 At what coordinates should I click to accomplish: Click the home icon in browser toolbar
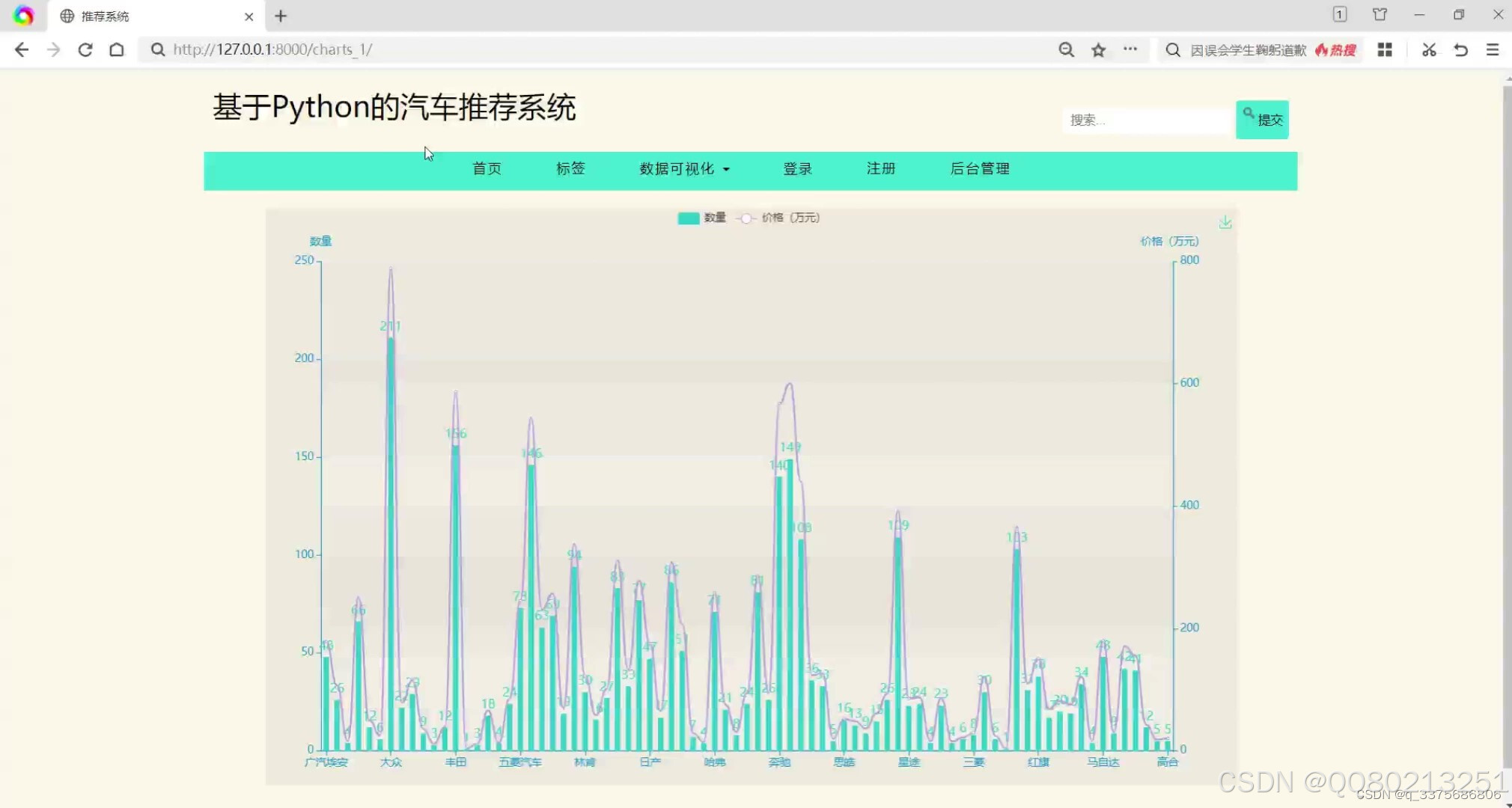pyautogui.click(x=117, y=49)
